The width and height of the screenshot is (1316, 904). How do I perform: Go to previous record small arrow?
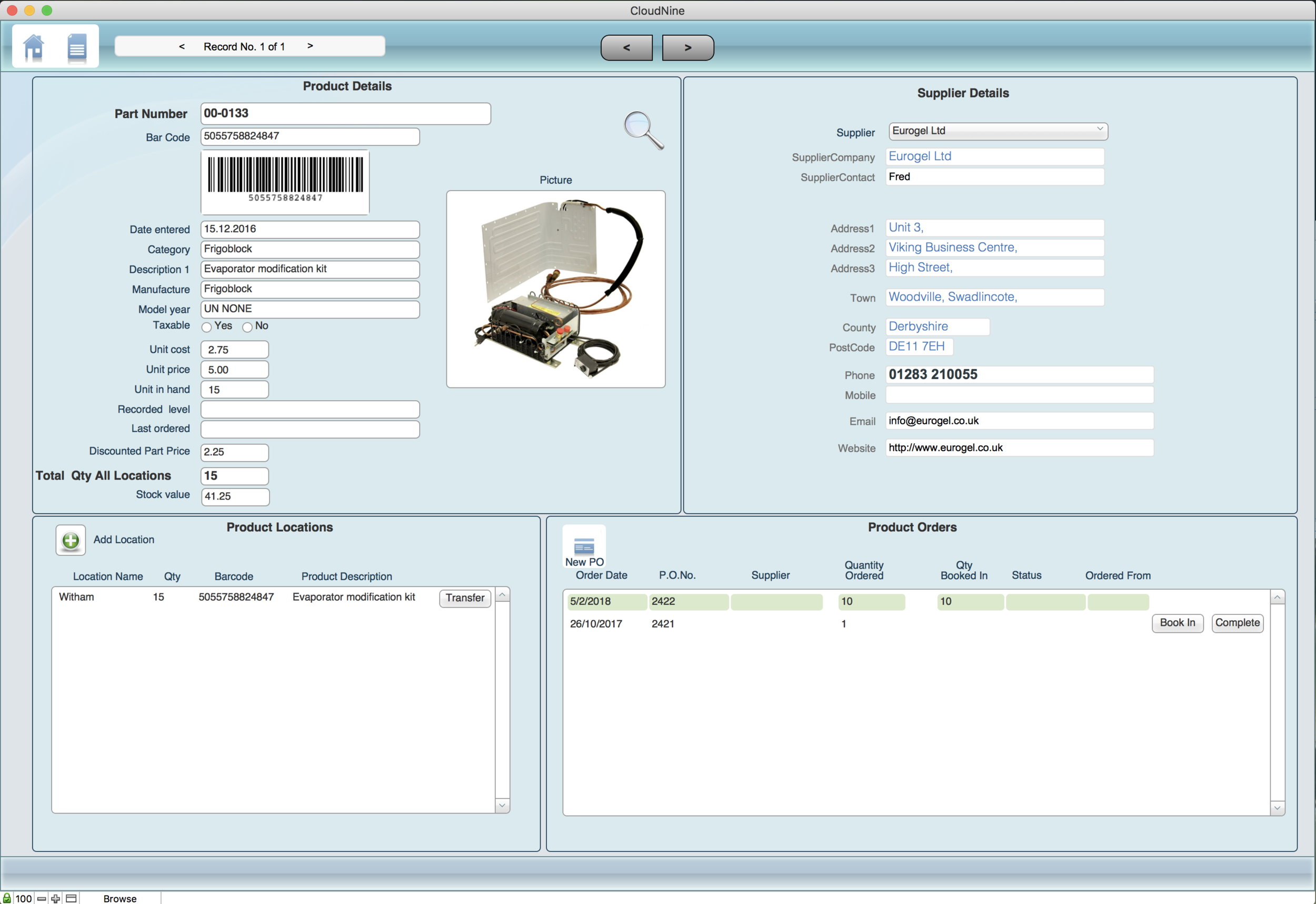click(182, 46)
